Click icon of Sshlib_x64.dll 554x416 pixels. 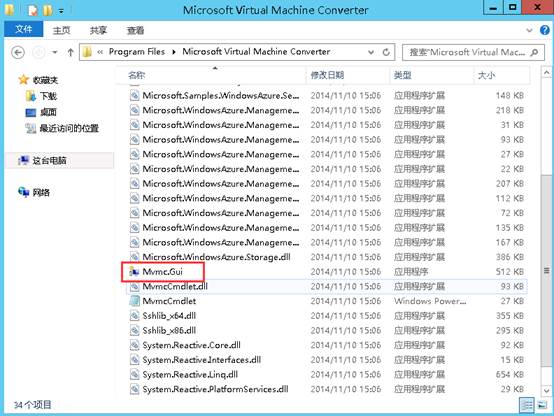click(x=134, y=316)
